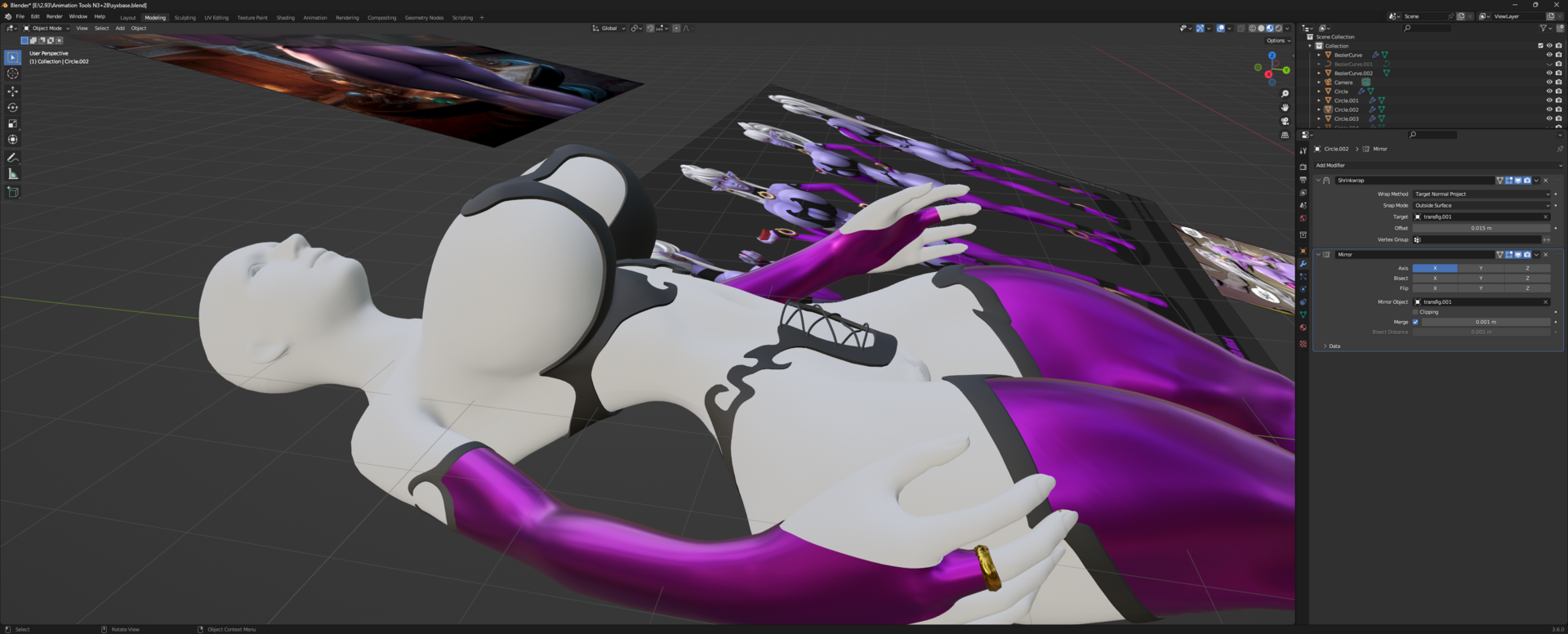Switch to the Sculpting workspace tab
This screenshot has width=1568, height=634.
[185, 18]
